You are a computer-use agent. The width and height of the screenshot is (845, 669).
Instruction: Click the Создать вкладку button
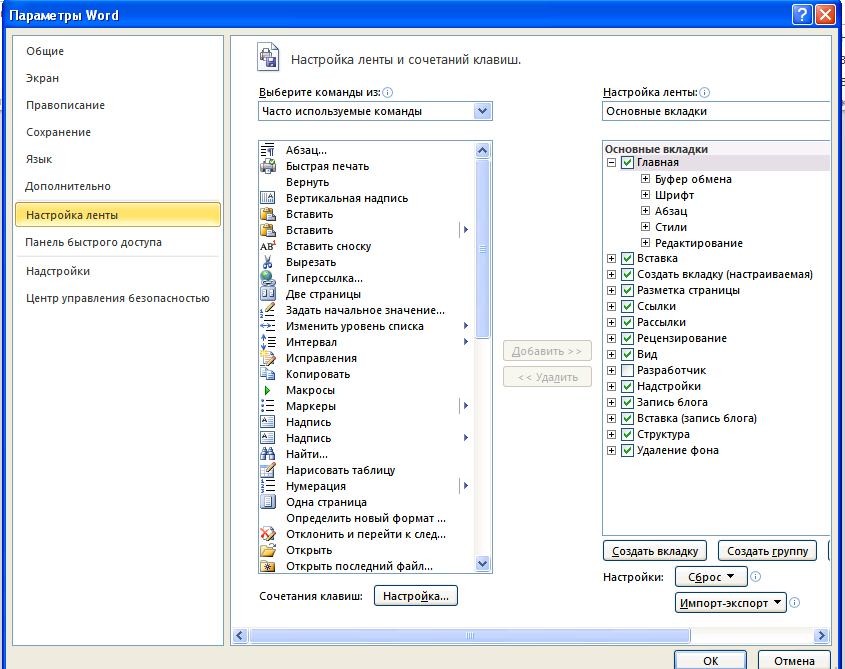pos(655,551)
